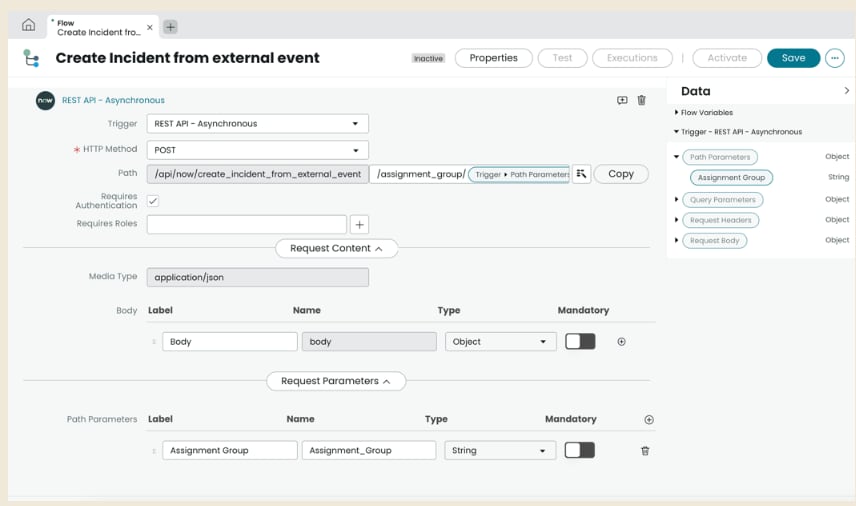Click the Assignment_Group Name field
Image resolution: width=856 pixels, height=506 pixels.
(369, 450)
